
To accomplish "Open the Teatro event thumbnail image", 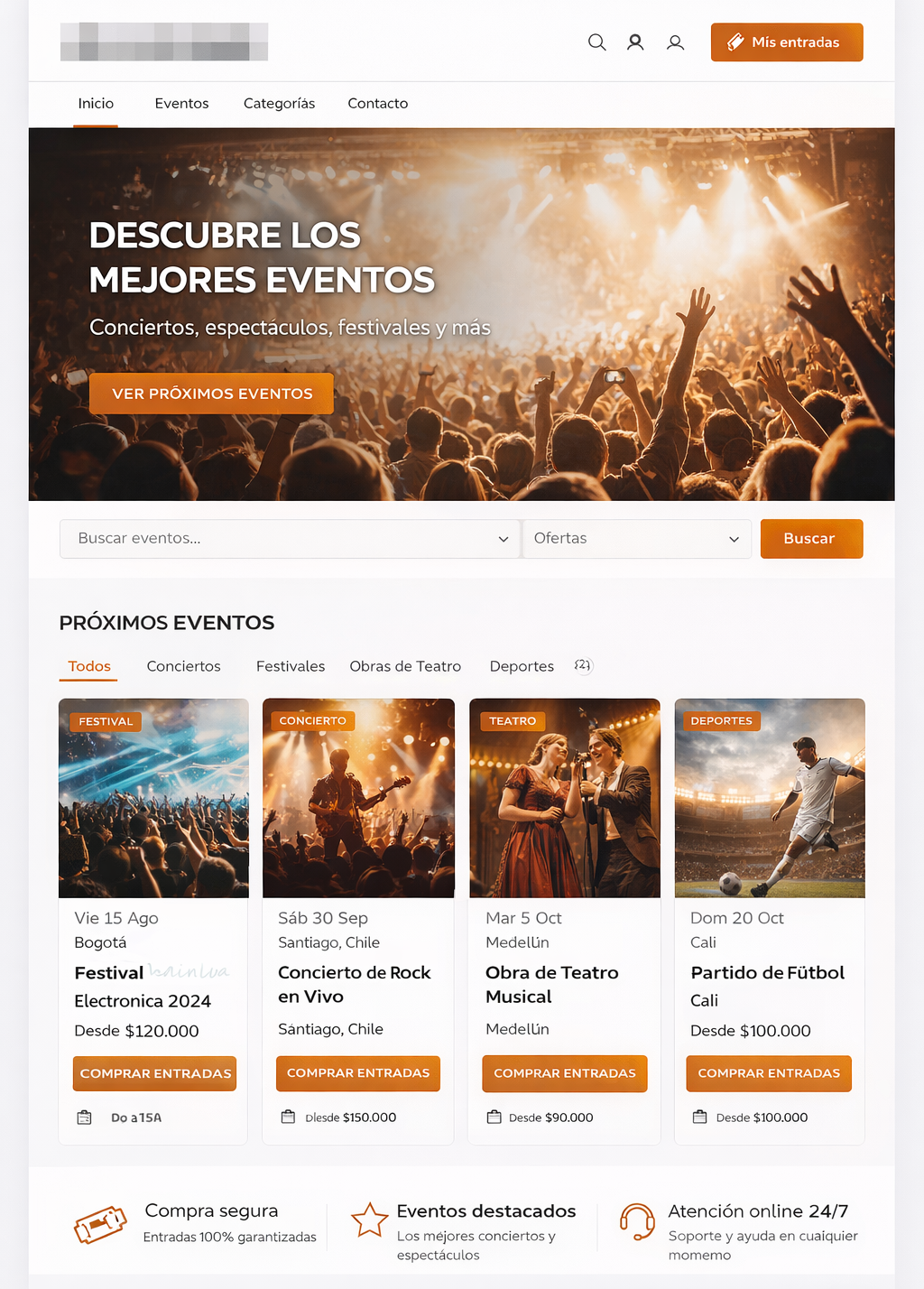I will pyautogui.click(x=565, y=798).
